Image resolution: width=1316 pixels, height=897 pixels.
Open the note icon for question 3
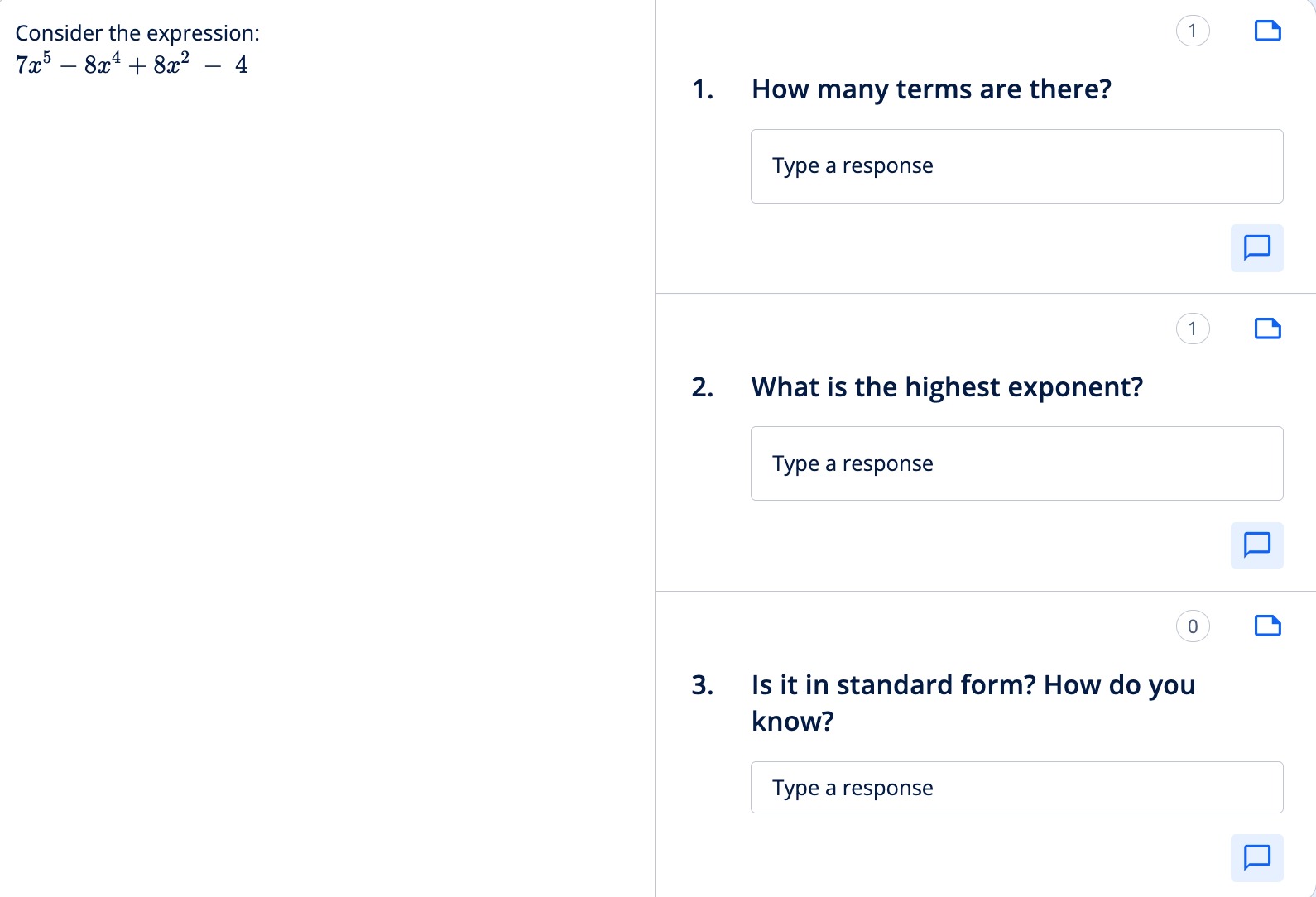pyautogui.click(x=1267, y=626)
